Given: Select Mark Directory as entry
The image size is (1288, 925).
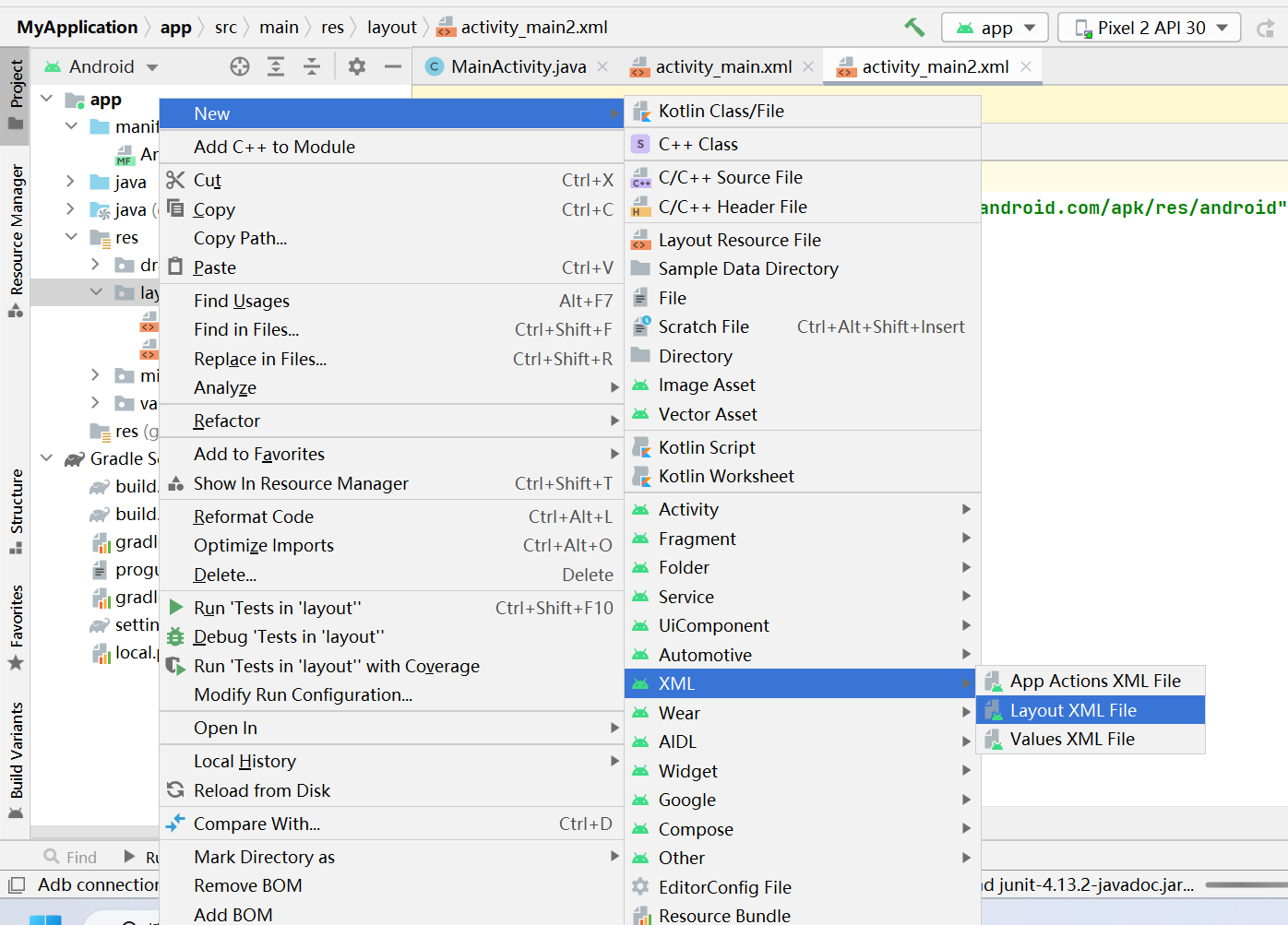Looking at the screenshot, I should pyautogui.click(x=391, y=857).
